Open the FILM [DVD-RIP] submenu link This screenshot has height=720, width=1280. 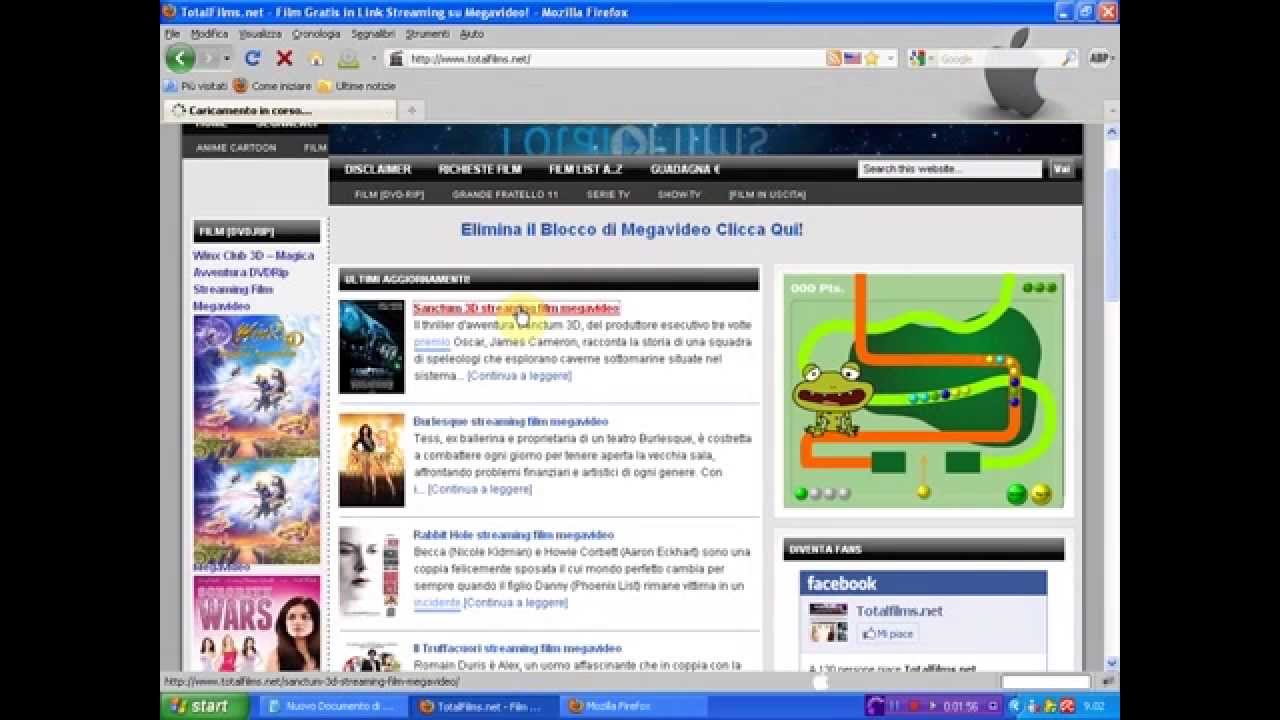(x=389, y=194)
